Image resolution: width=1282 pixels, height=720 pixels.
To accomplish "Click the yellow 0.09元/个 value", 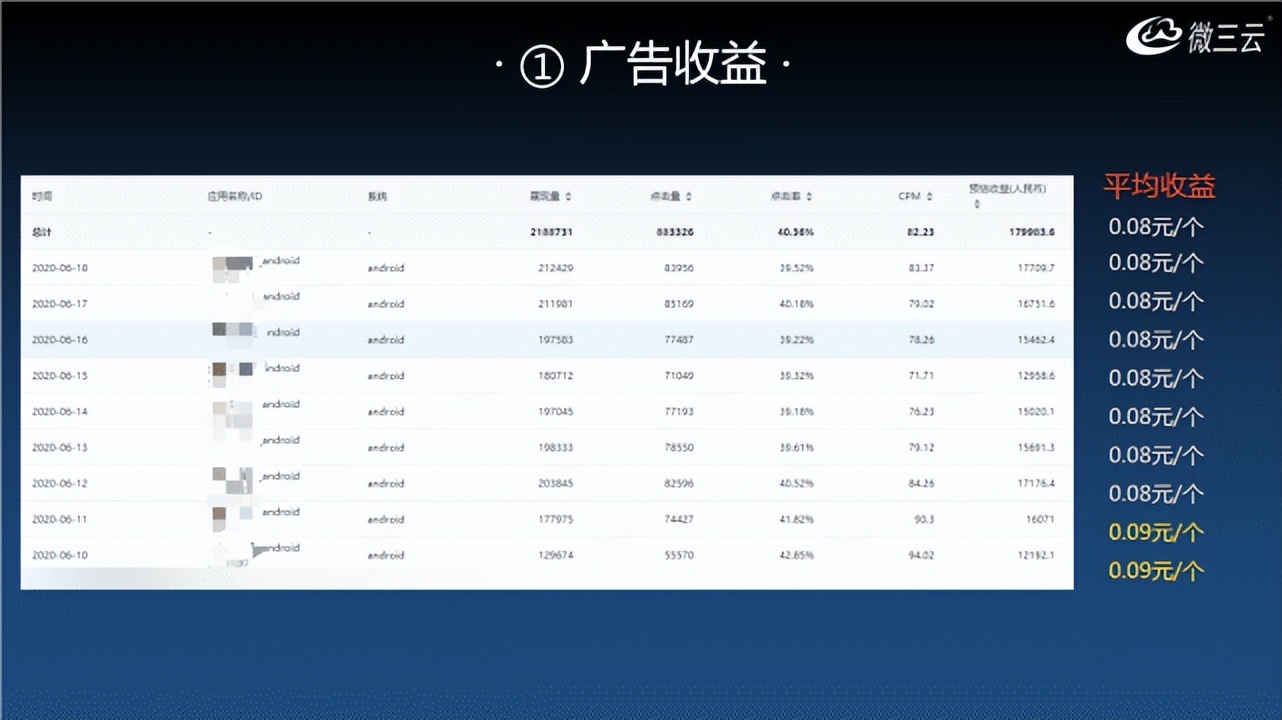I will click(x=1157, y=532).
